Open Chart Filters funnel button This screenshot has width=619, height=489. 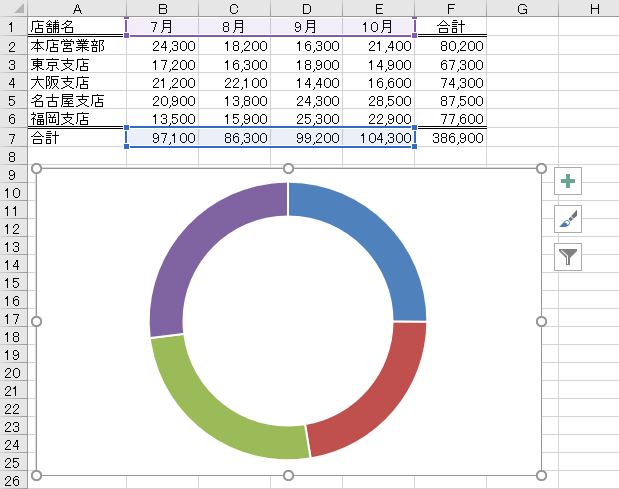point(568,257)
